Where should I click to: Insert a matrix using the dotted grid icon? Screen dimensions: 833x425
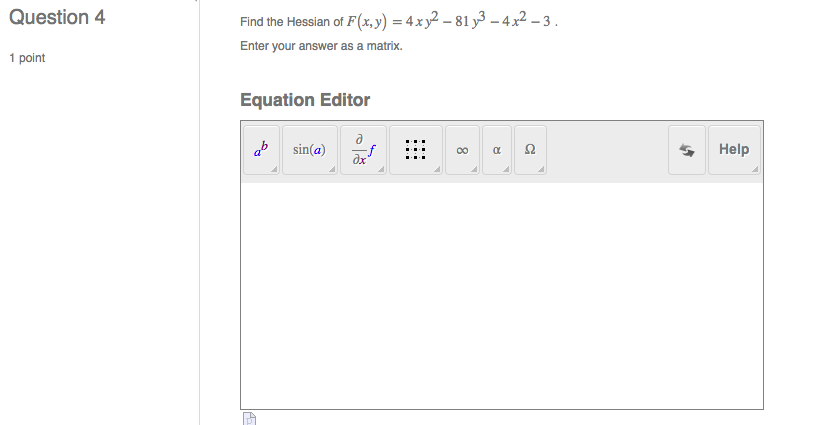click(x=416, y=150)
